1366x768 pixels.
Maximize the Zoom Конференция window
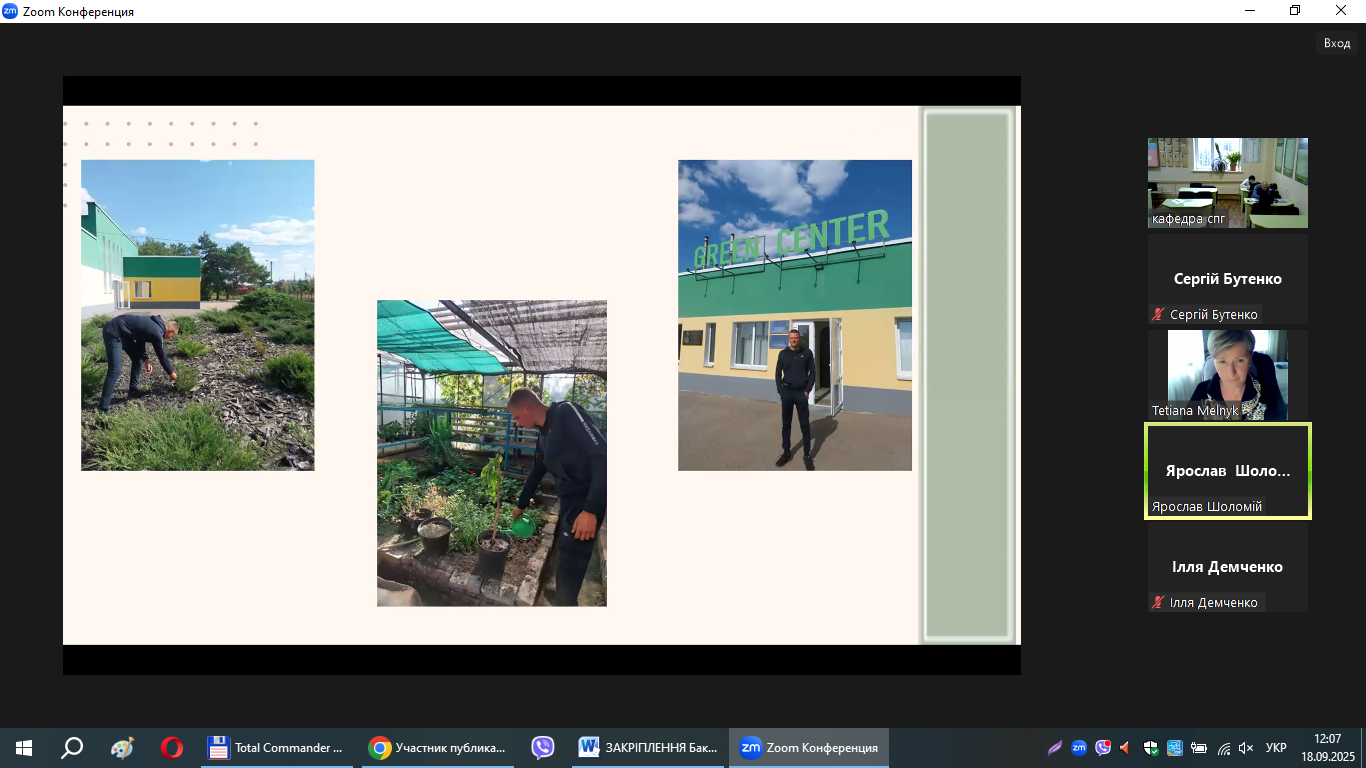coord(1295,11)
